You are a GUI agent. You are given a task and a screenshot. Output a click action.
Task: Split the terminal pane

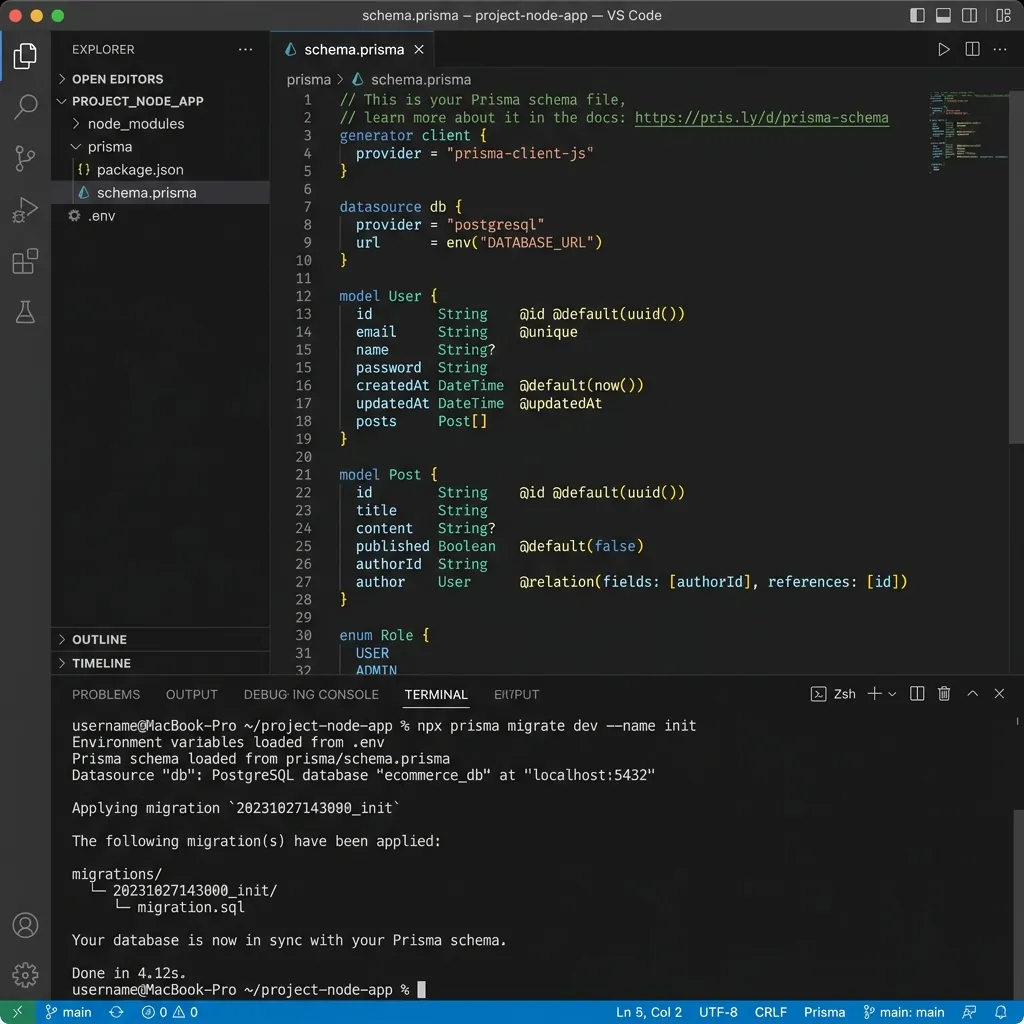(x=917, y=694)
